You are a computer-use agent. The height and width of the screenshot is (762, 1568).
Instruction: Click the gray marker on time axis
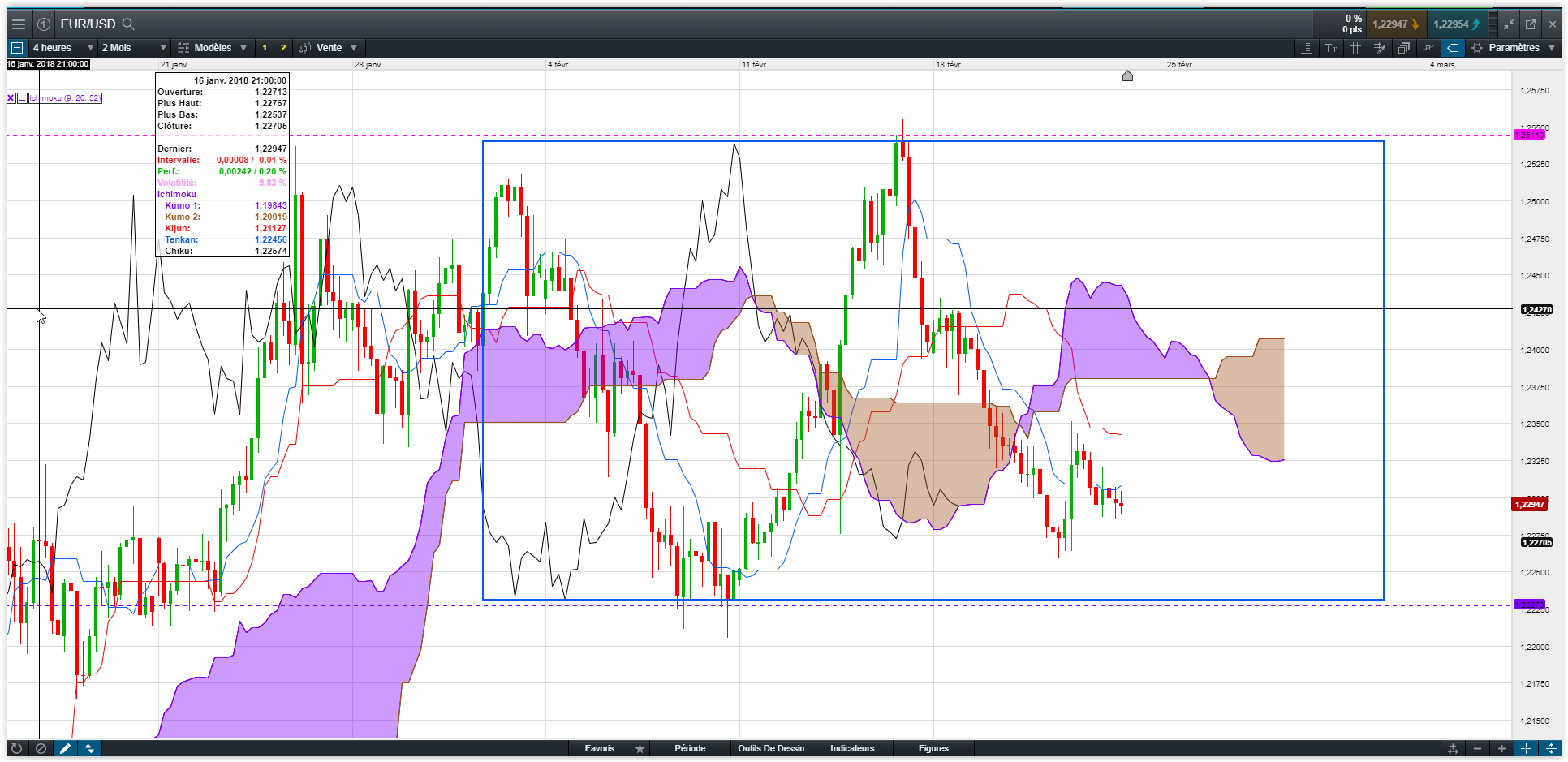click(x=1127, y=76)
